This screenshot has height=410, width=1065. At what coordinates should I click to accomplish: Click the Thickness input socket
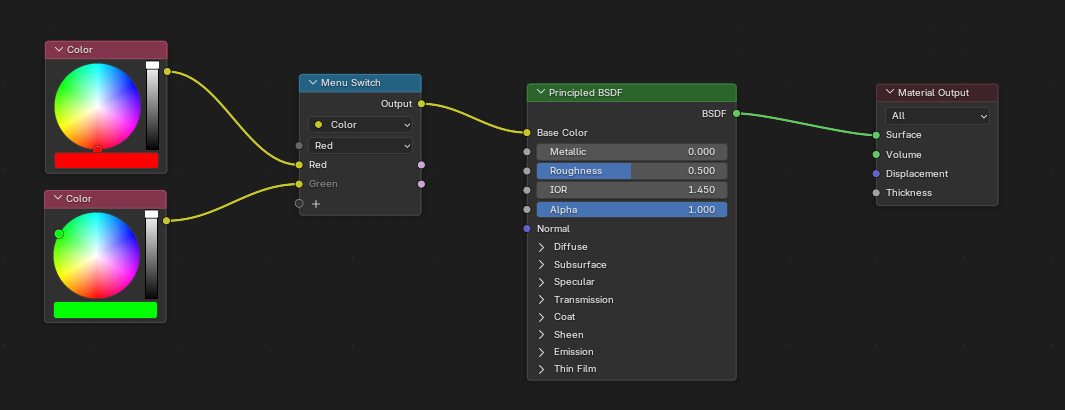pos(876,193)
